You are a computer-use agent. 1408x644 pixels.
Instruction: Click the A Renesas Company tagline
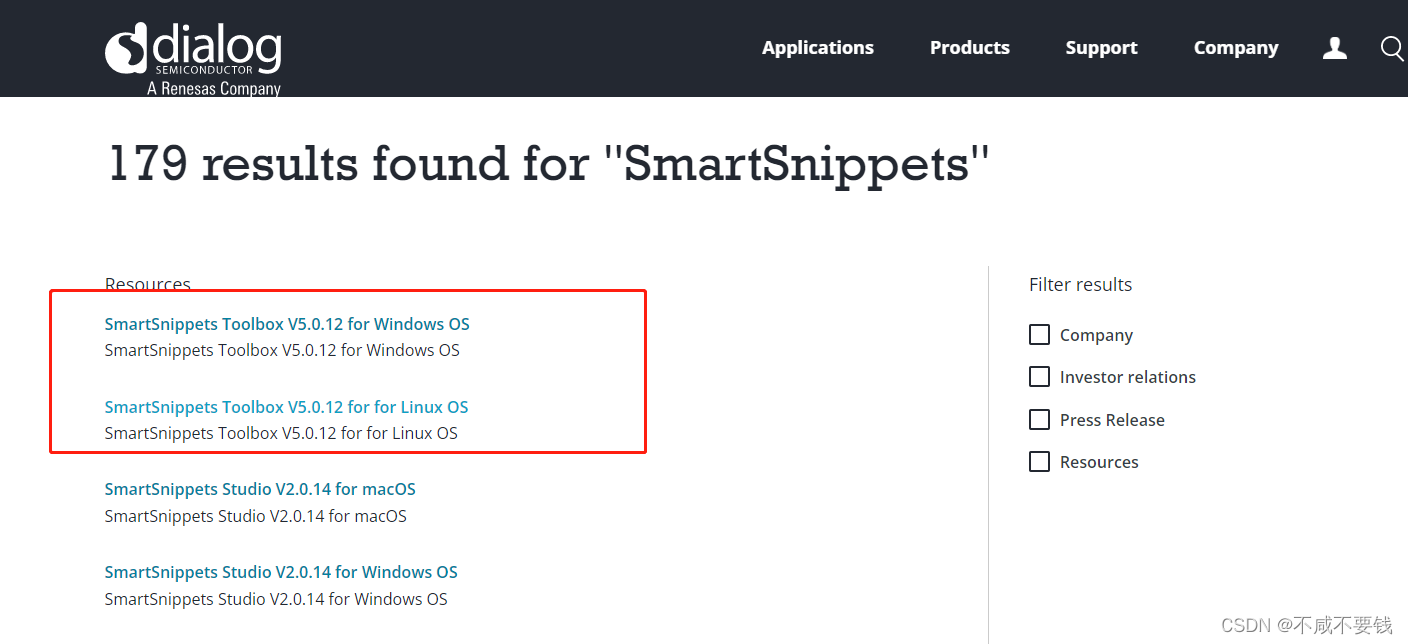[214, 88]
